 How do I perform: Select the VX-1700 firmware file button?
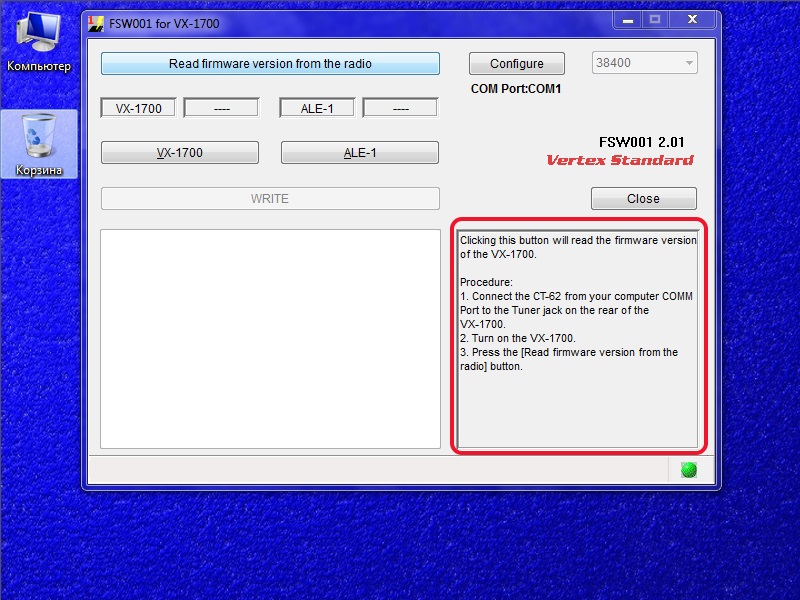pos(180,153)
